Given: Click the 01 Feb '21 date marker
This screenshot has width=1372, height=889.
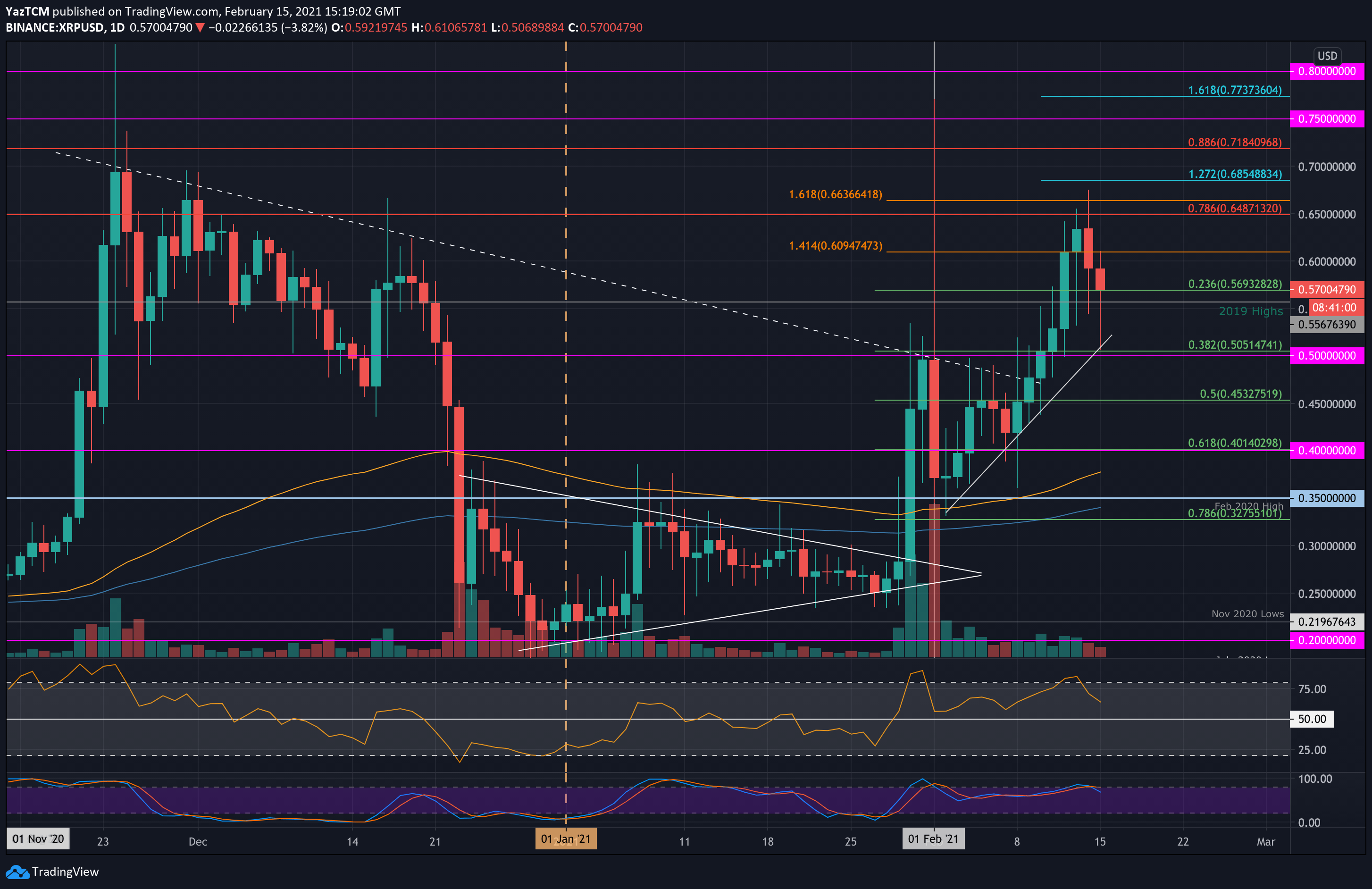Looking at the screenshot, I should (933, 839).
